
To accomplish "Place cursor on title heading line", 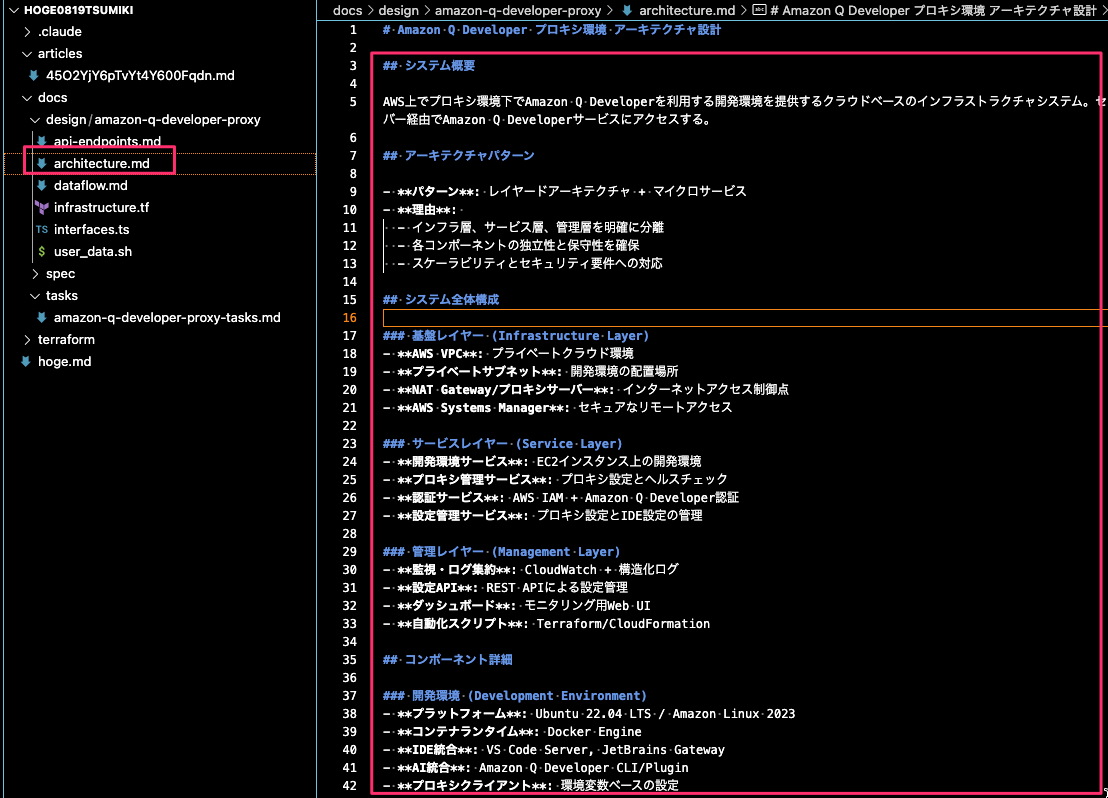I will 552,30.
